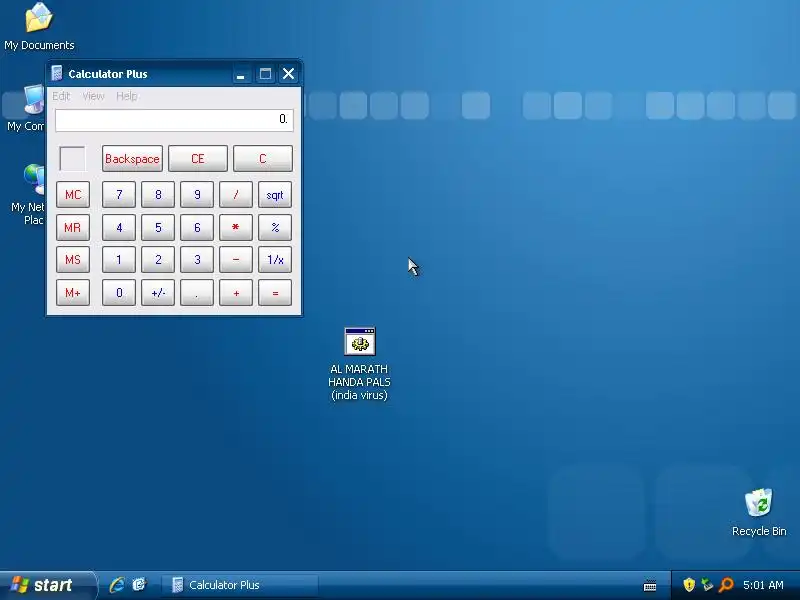Click digit 1 on the calculator
The height and width of the screenshot is (600, 800).
pyautogui.click(x=119, y=260)
